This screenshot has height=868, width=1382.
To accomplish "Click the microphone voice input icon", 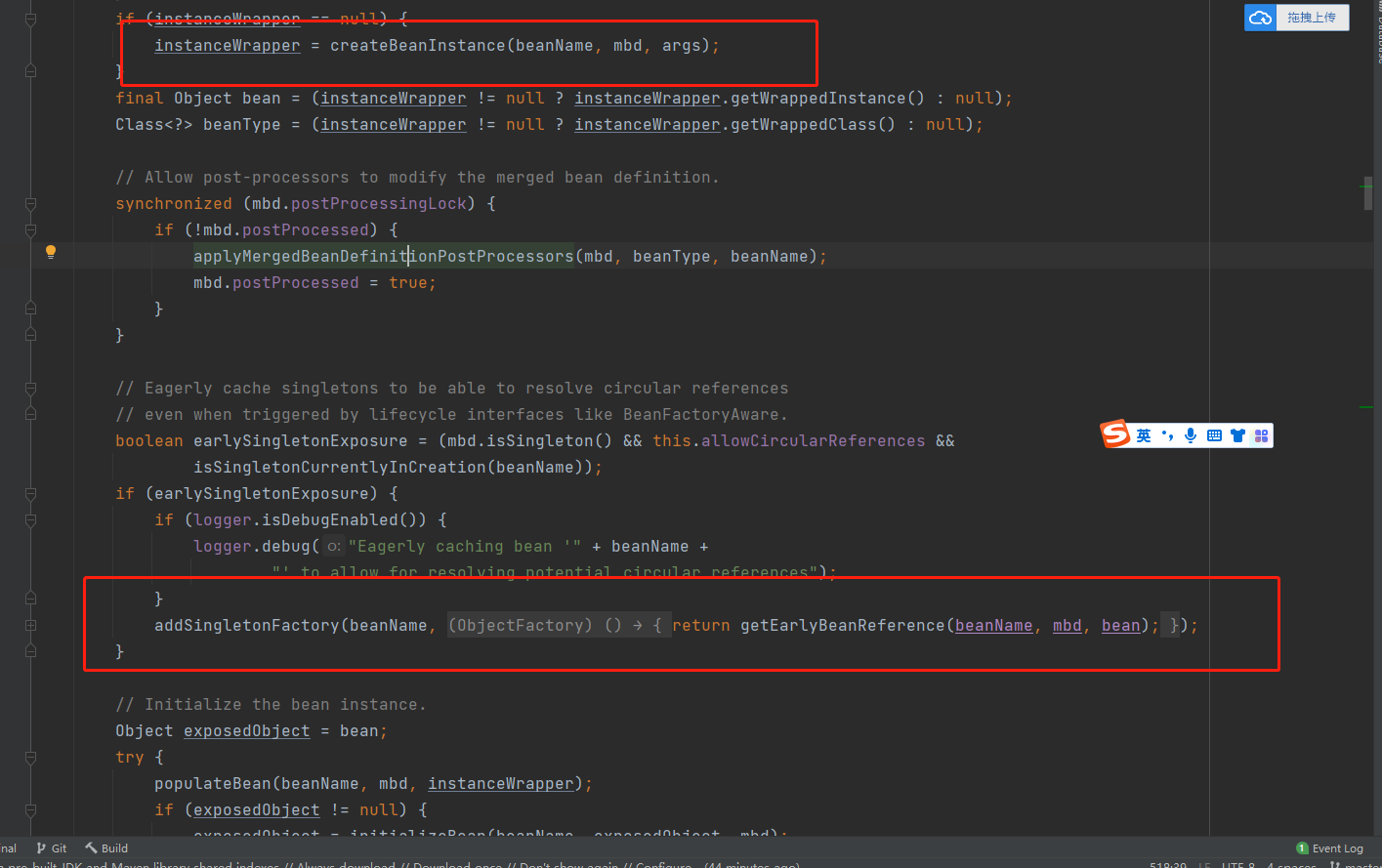I will tap(1191, 435).
